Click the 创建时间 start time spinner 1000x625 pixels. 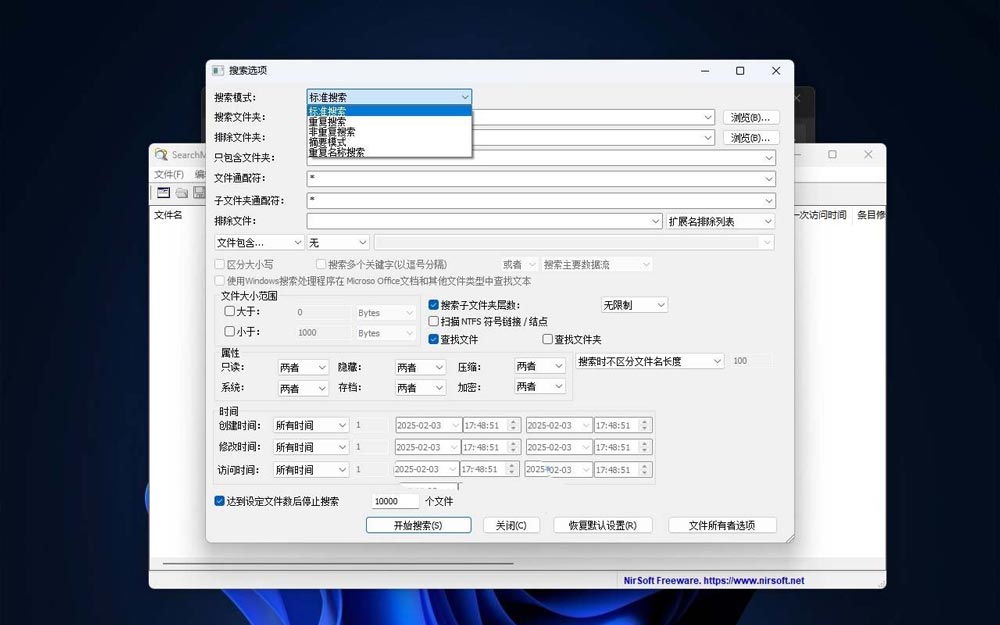tap(513, 425)
